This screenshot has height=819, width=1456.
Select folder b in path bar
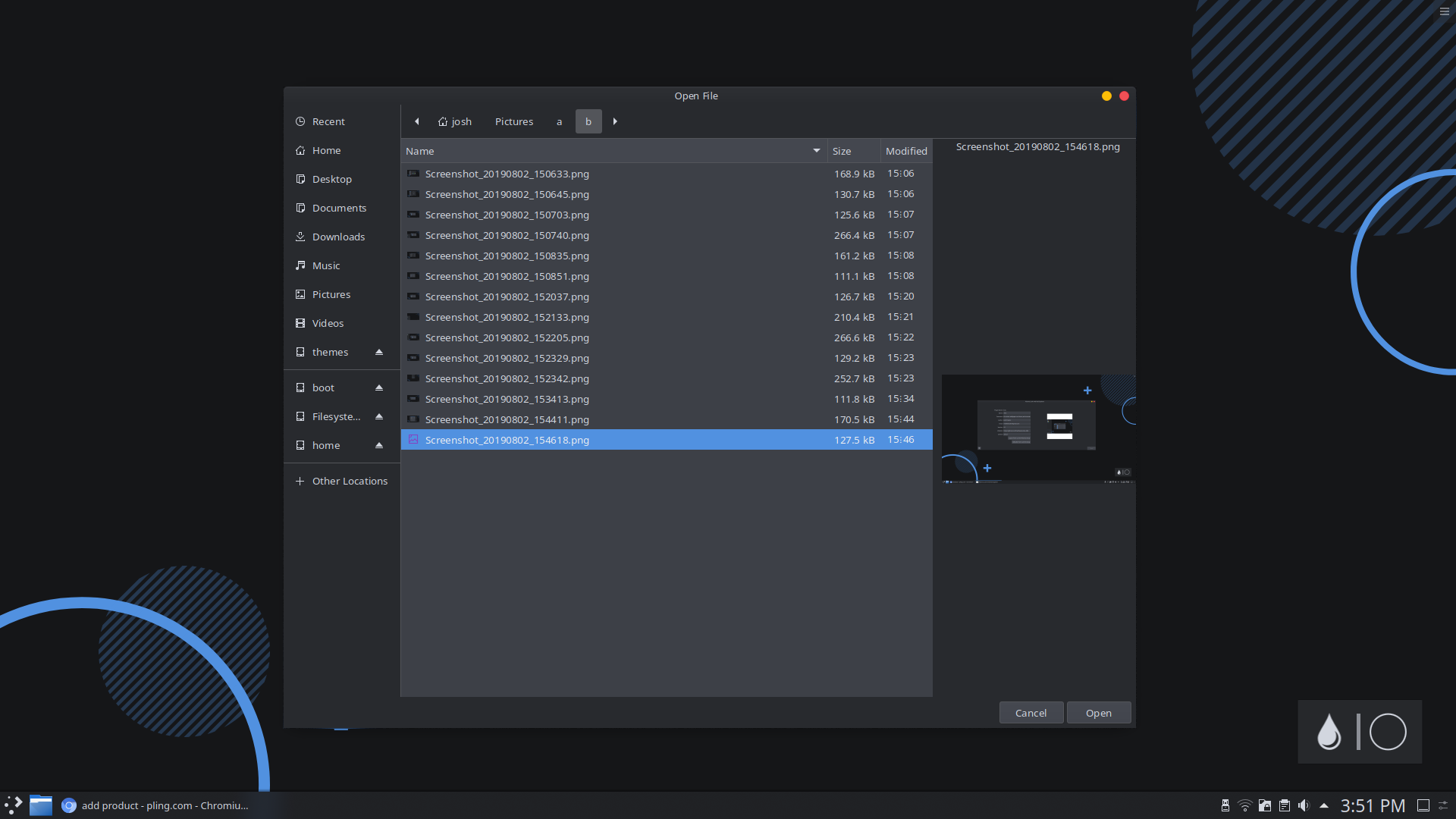click(x=588, y=121)
